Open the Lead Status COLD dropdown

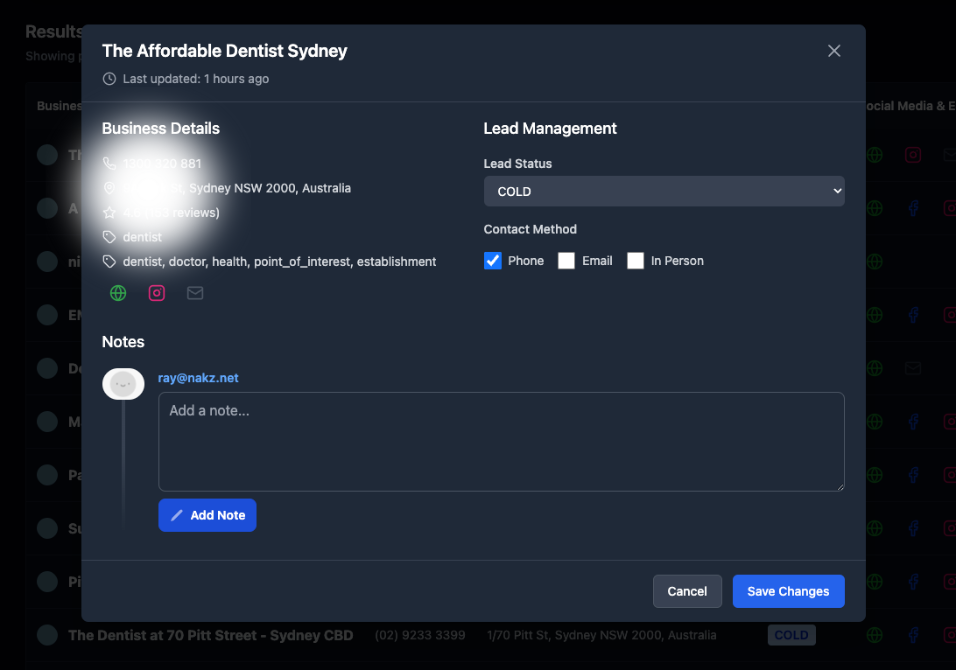click(x=664, y=191)
